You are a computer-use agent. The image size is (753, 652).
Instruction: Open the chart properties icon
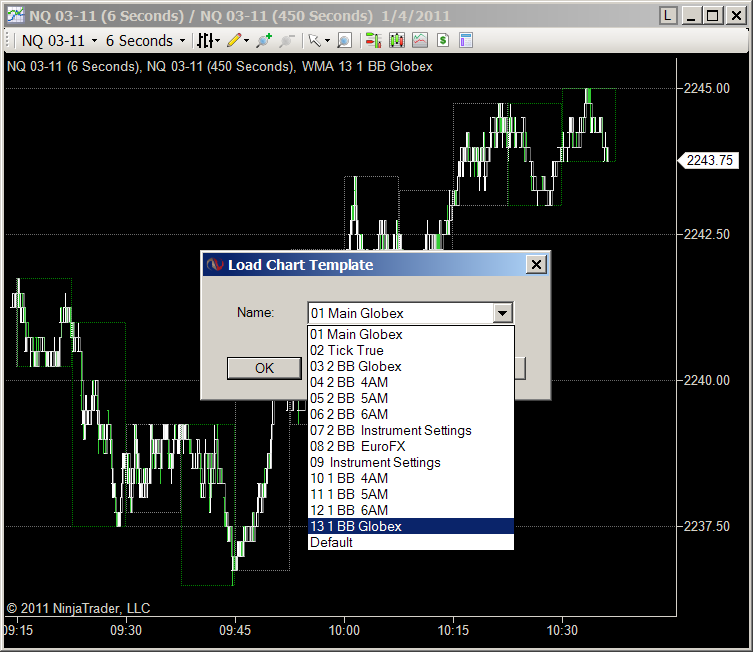[x=466, y=41]
